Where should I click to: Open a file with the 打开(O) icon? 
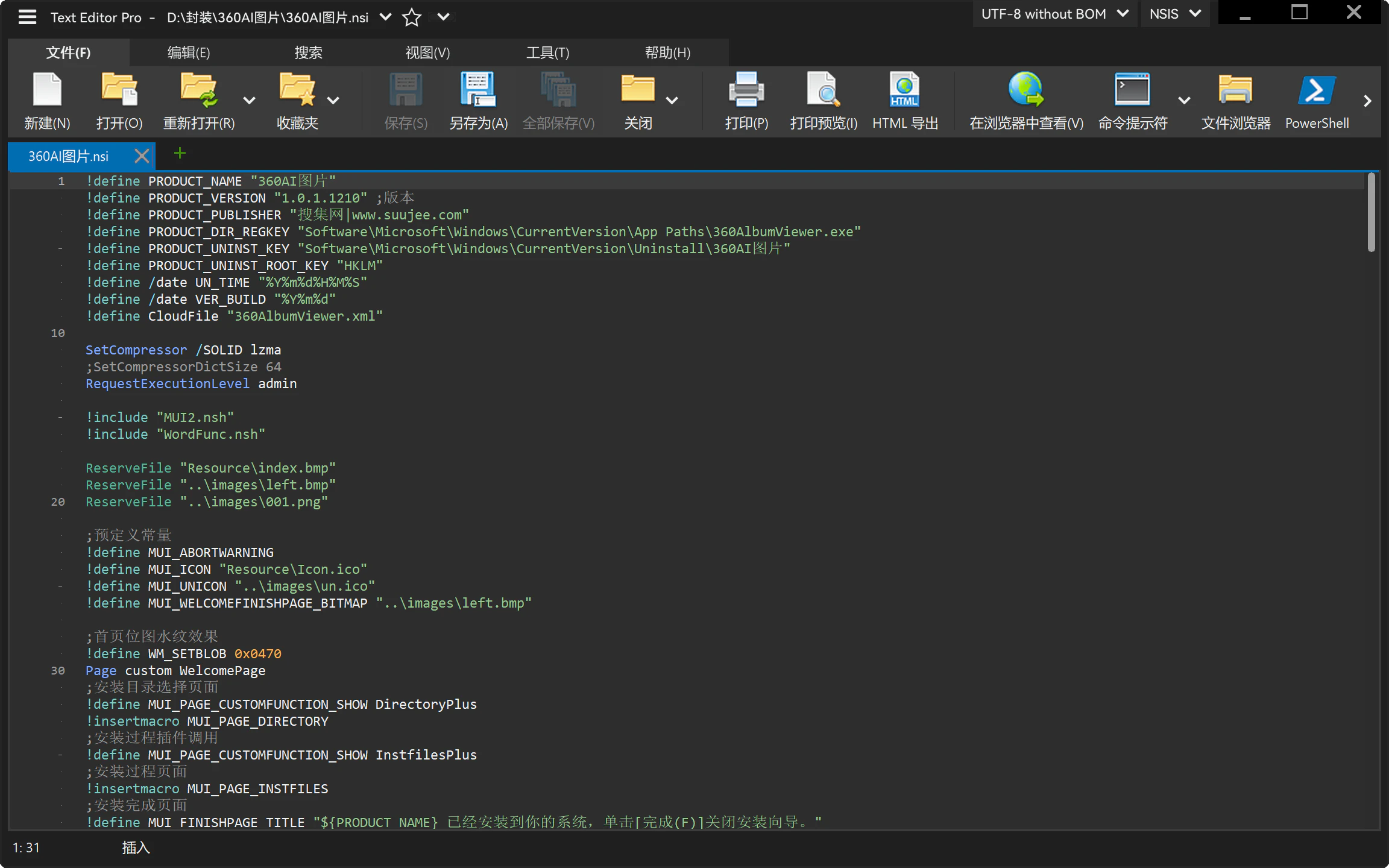[x=119, y=90]
